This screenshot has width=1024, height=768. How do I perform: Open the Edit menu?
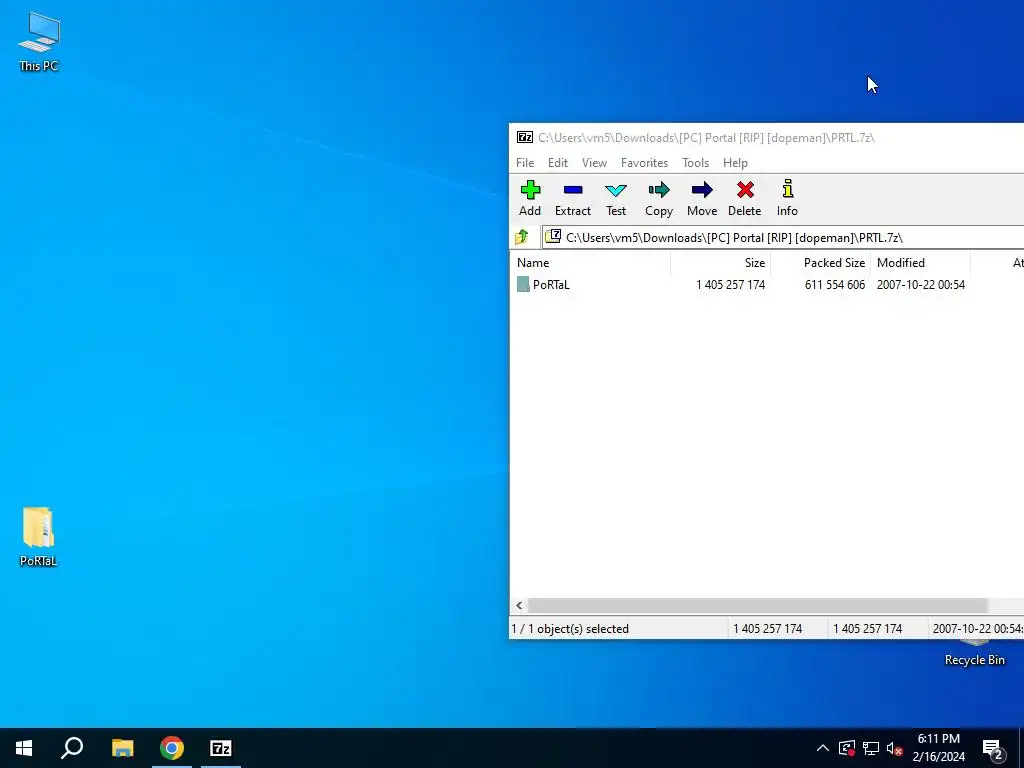point(557,163)
